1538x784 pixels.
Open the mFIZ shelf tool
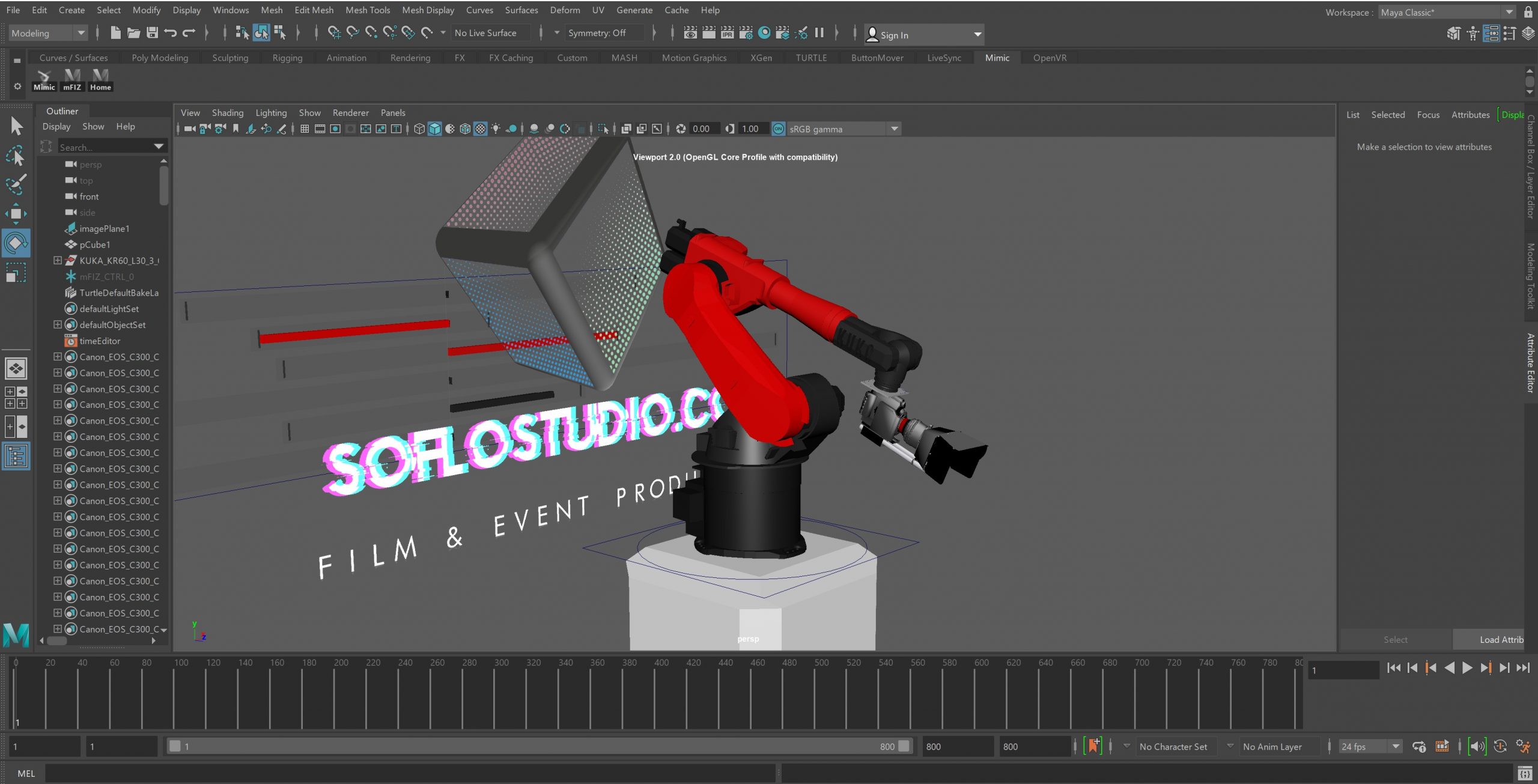72,79
